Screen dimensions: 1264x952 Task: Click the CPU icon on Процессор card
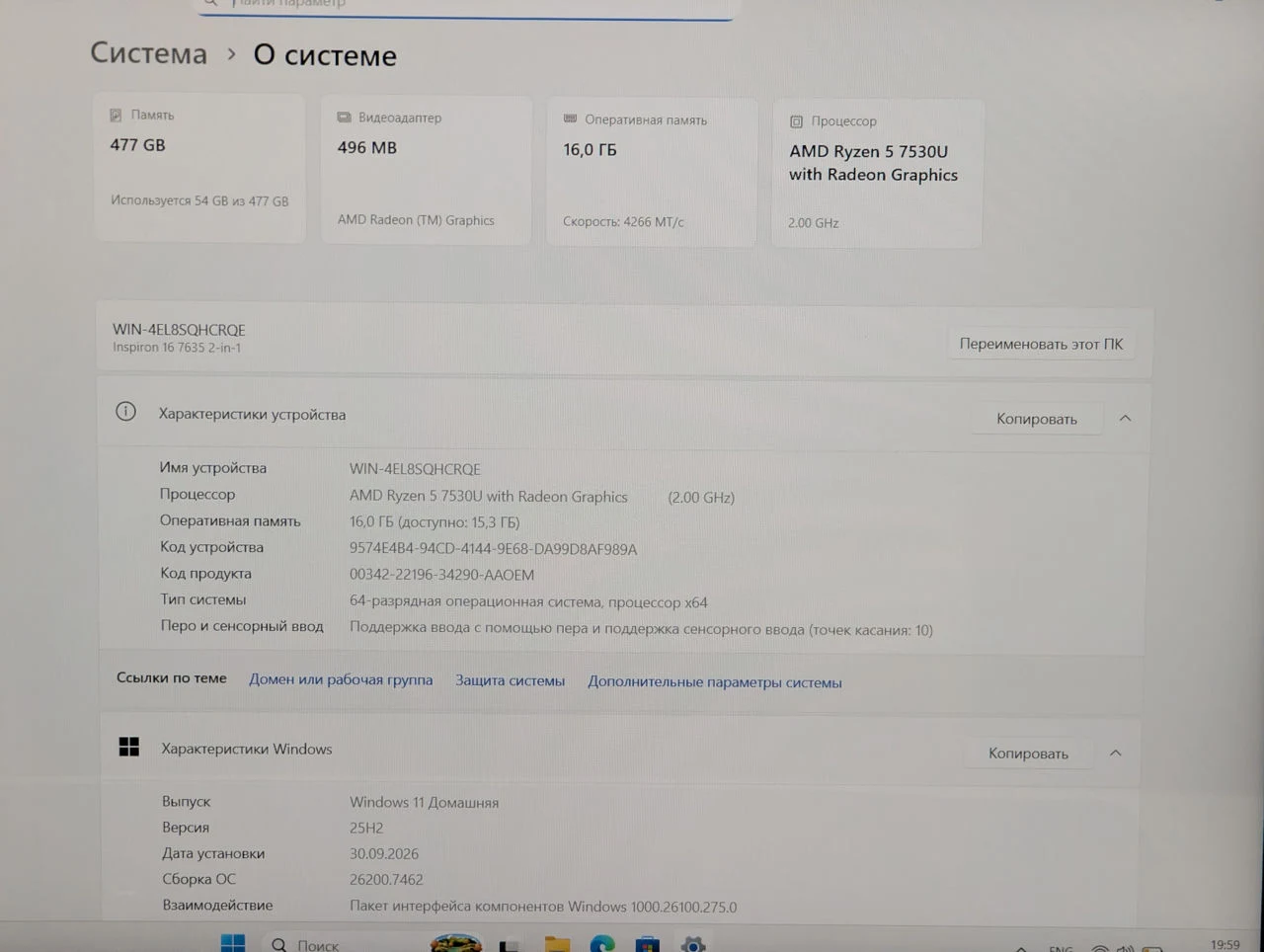796,121
